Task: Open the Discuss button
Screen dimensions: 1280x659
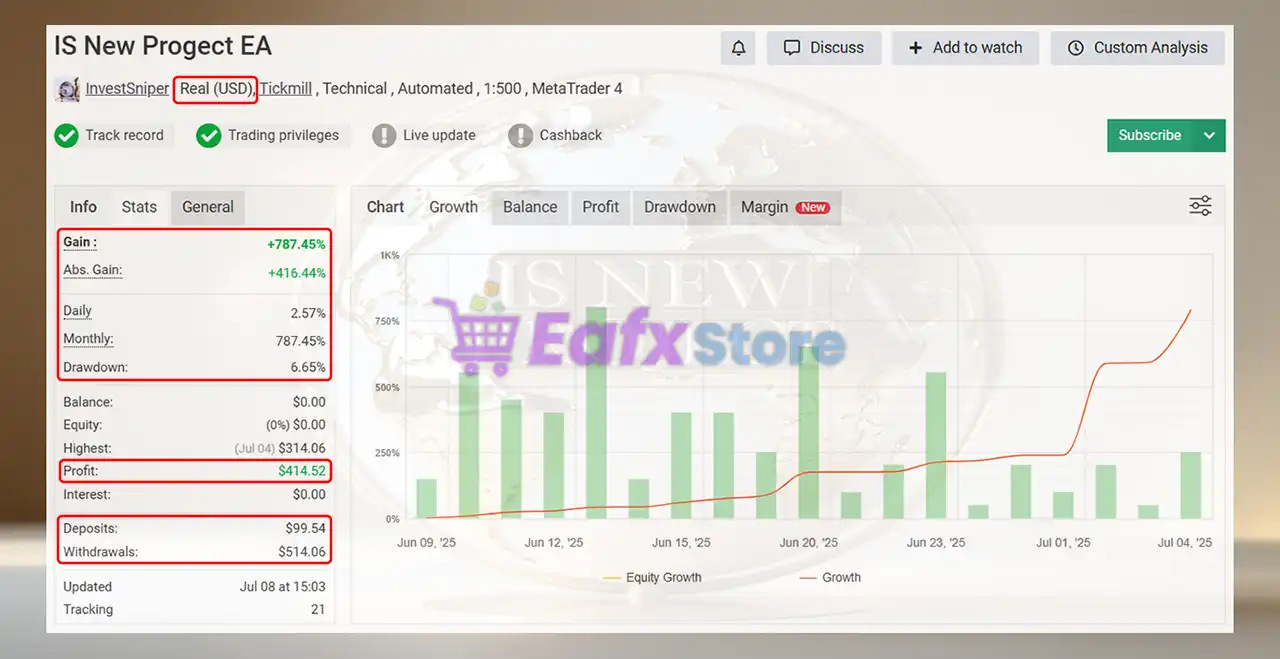Action: (x=824, y=48)
